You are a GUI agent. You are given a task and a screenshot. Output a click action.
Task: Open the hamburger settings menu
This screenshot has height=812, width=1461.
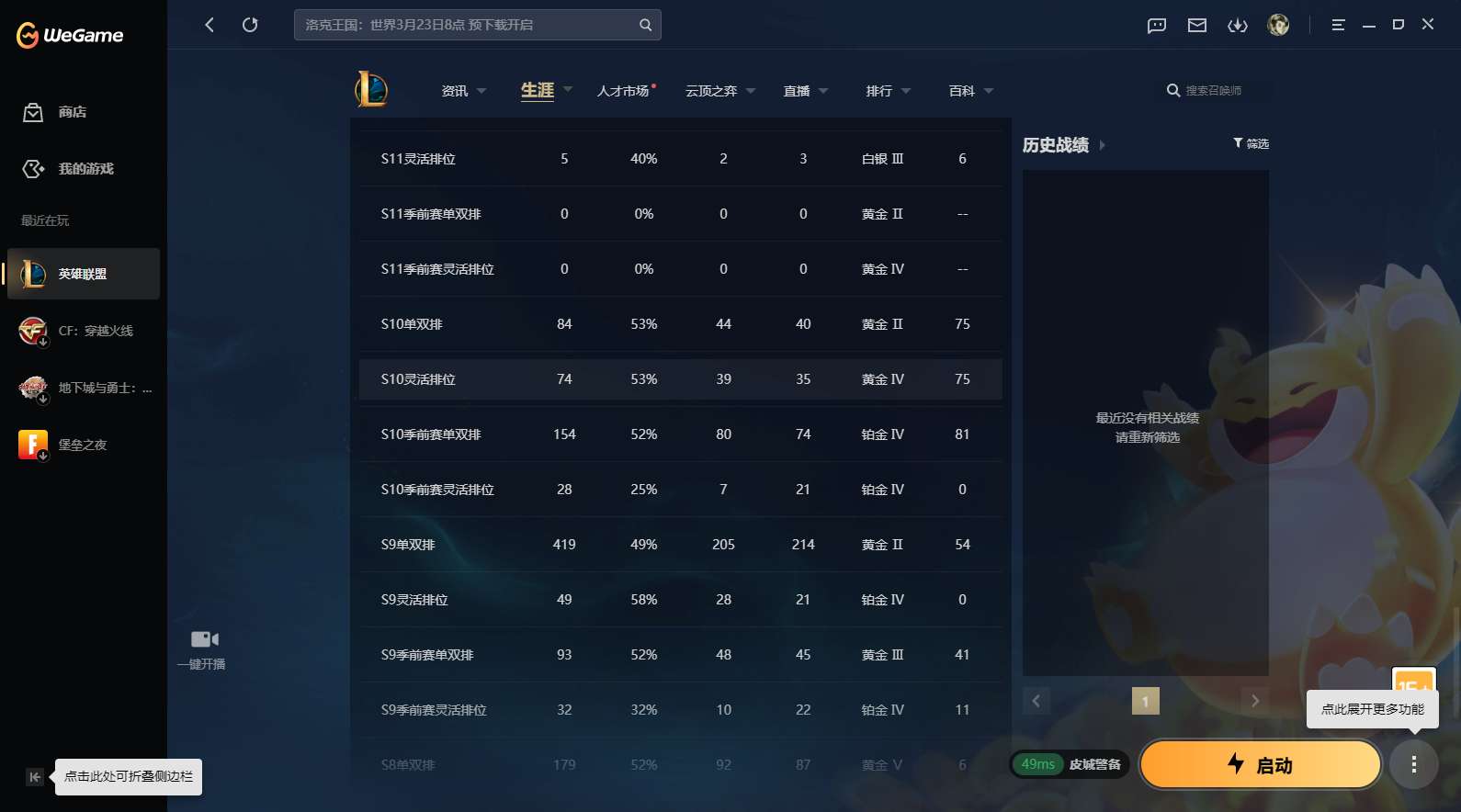(x=1338, y=25)
